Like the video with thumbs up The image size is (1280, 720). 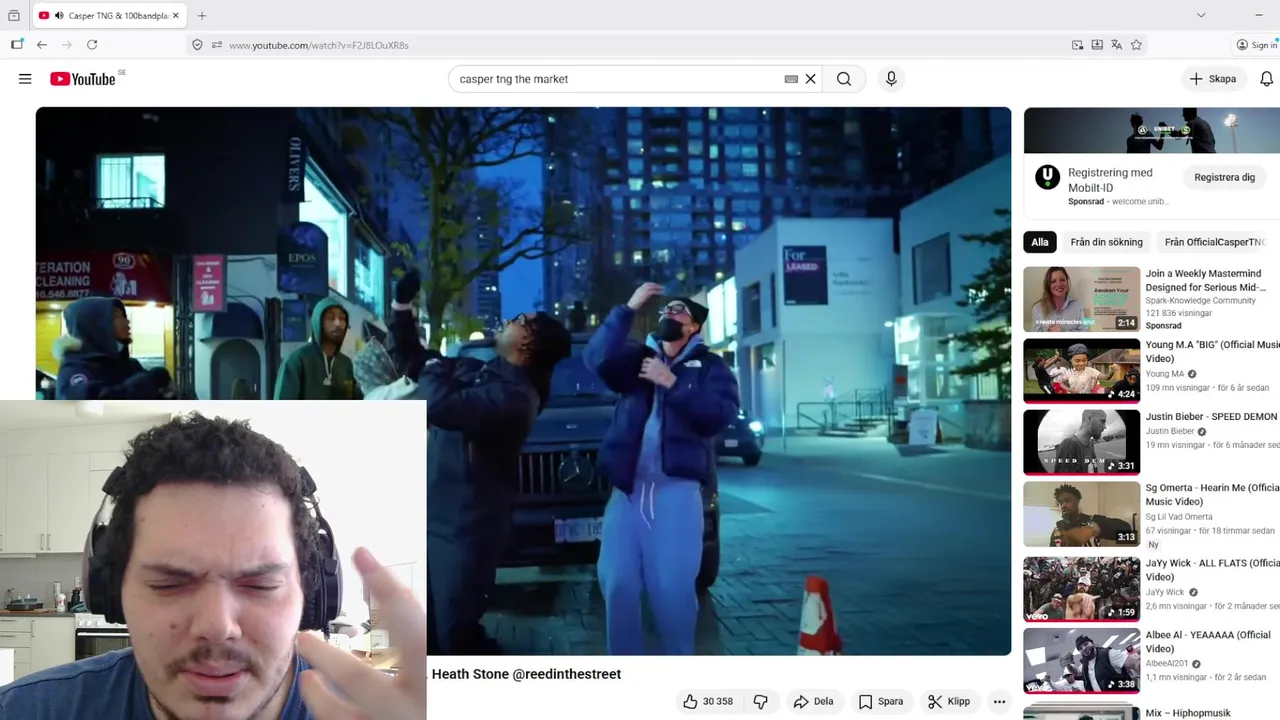coord(707,701)
